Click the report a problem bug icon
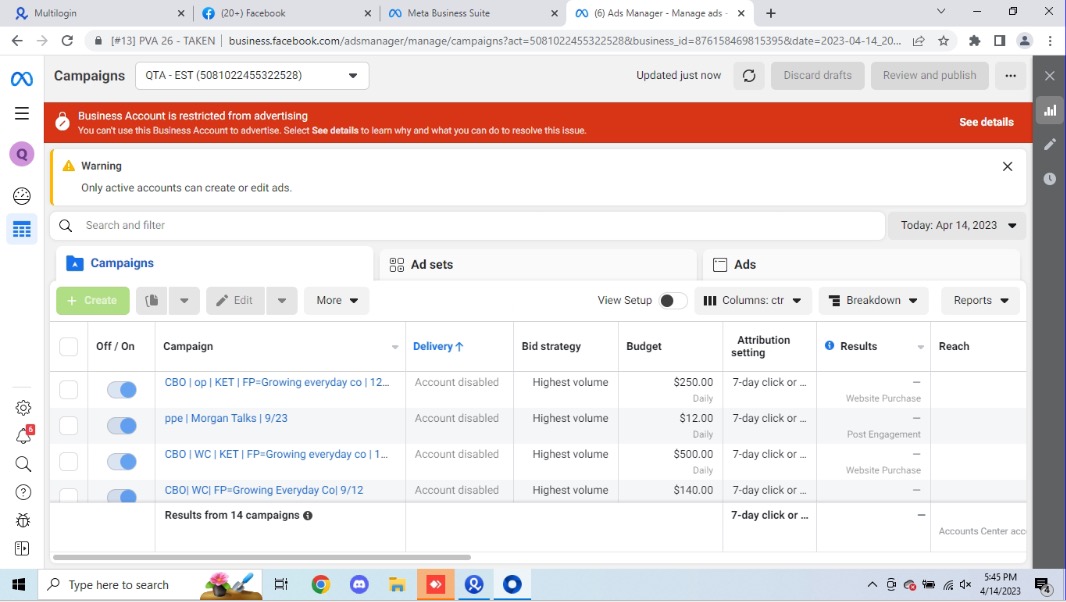This screenshot has height=602, width=1066. pyautogui.click(x=23, y=520)
